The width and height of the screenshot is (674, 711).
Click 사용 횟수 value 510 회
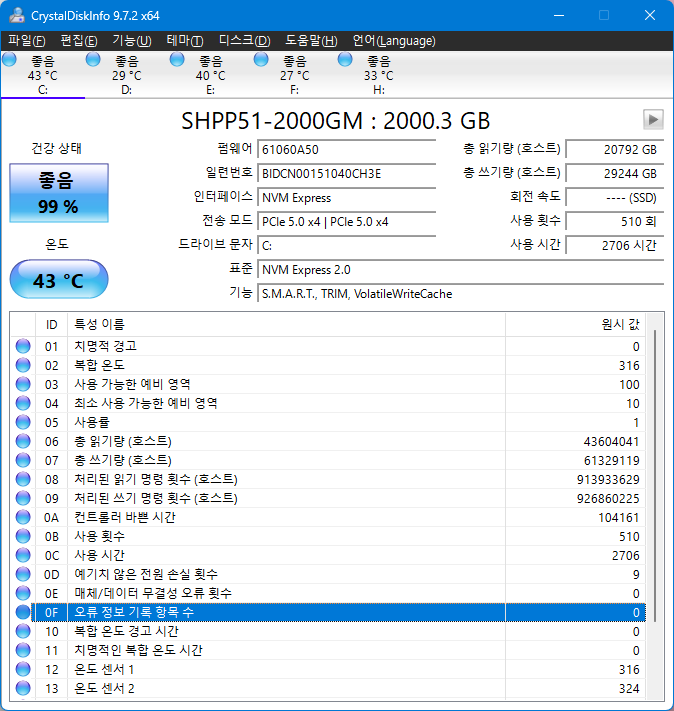click(615, 221)
